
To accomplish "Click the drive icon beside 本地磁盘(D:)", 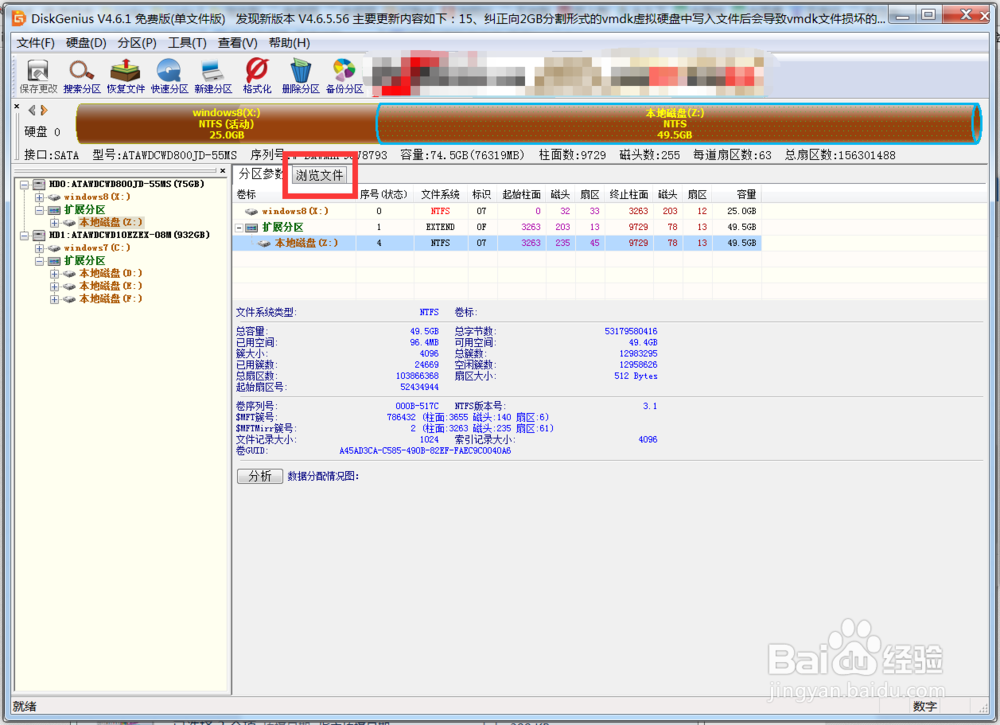I will [70, 274].
